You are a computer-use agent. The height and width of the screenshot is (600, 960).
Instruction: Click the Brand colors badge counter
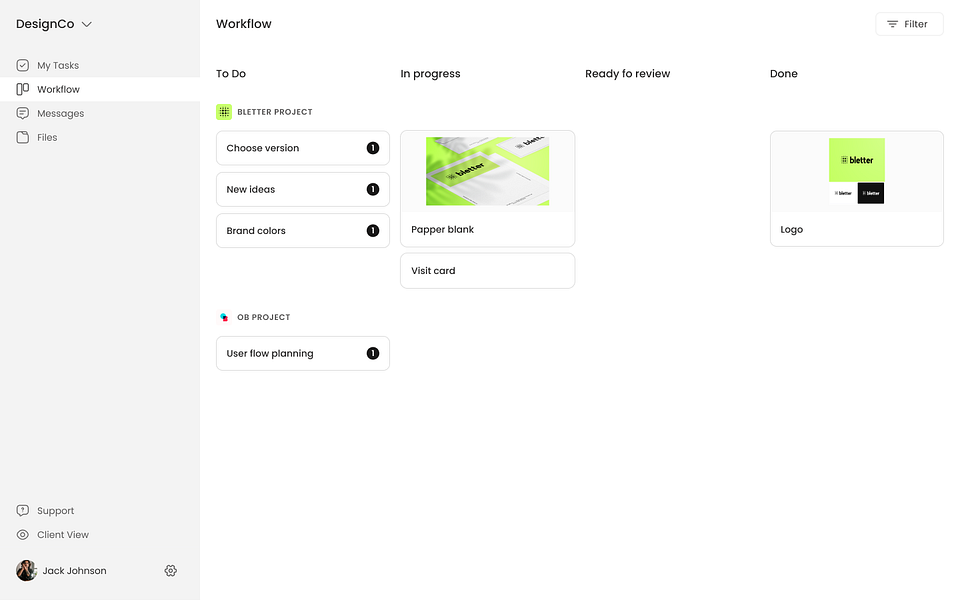click(373, 231)
